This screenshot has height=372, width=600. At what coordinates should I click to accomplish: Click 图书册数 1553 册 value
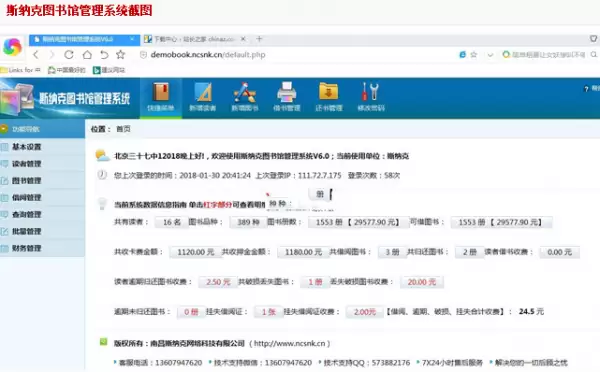click(x=358, y=222)
